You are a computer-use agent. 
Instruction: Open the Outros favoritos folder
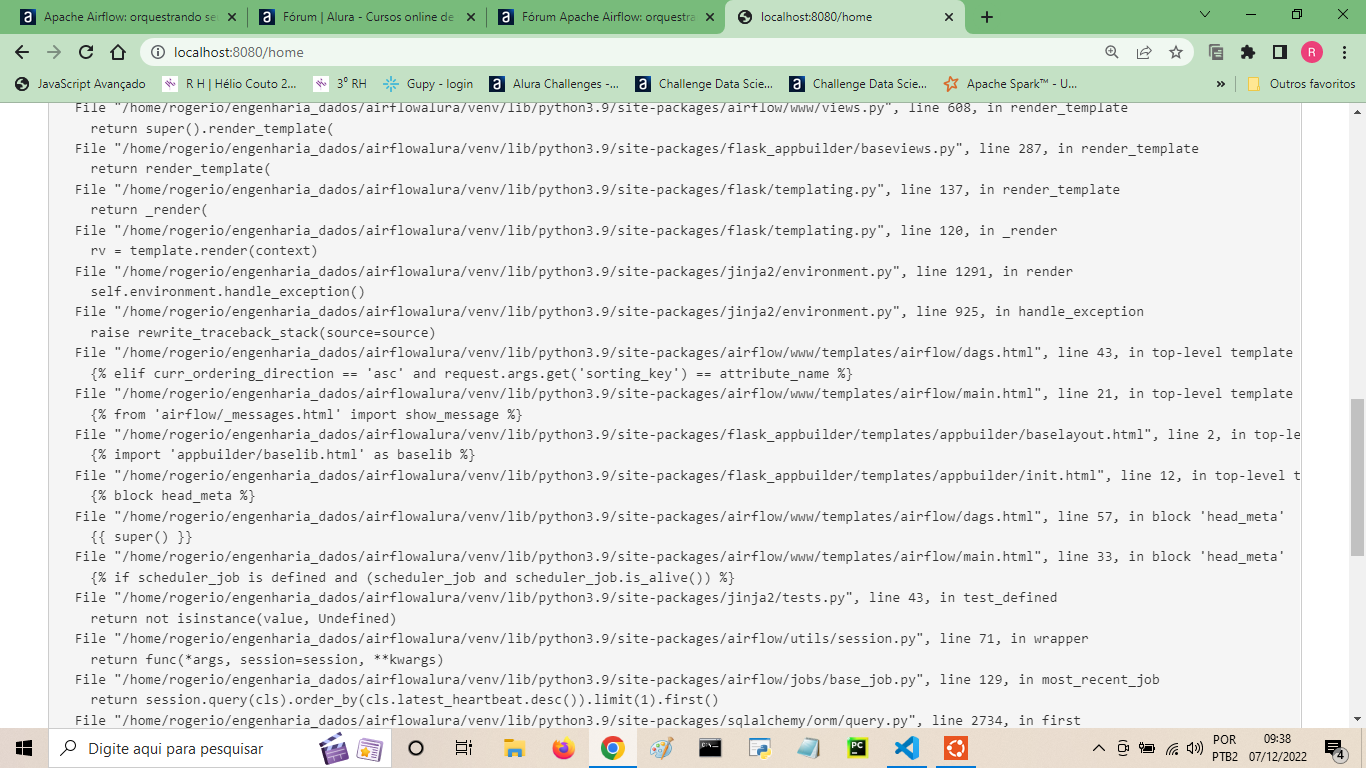[1301, 84]
